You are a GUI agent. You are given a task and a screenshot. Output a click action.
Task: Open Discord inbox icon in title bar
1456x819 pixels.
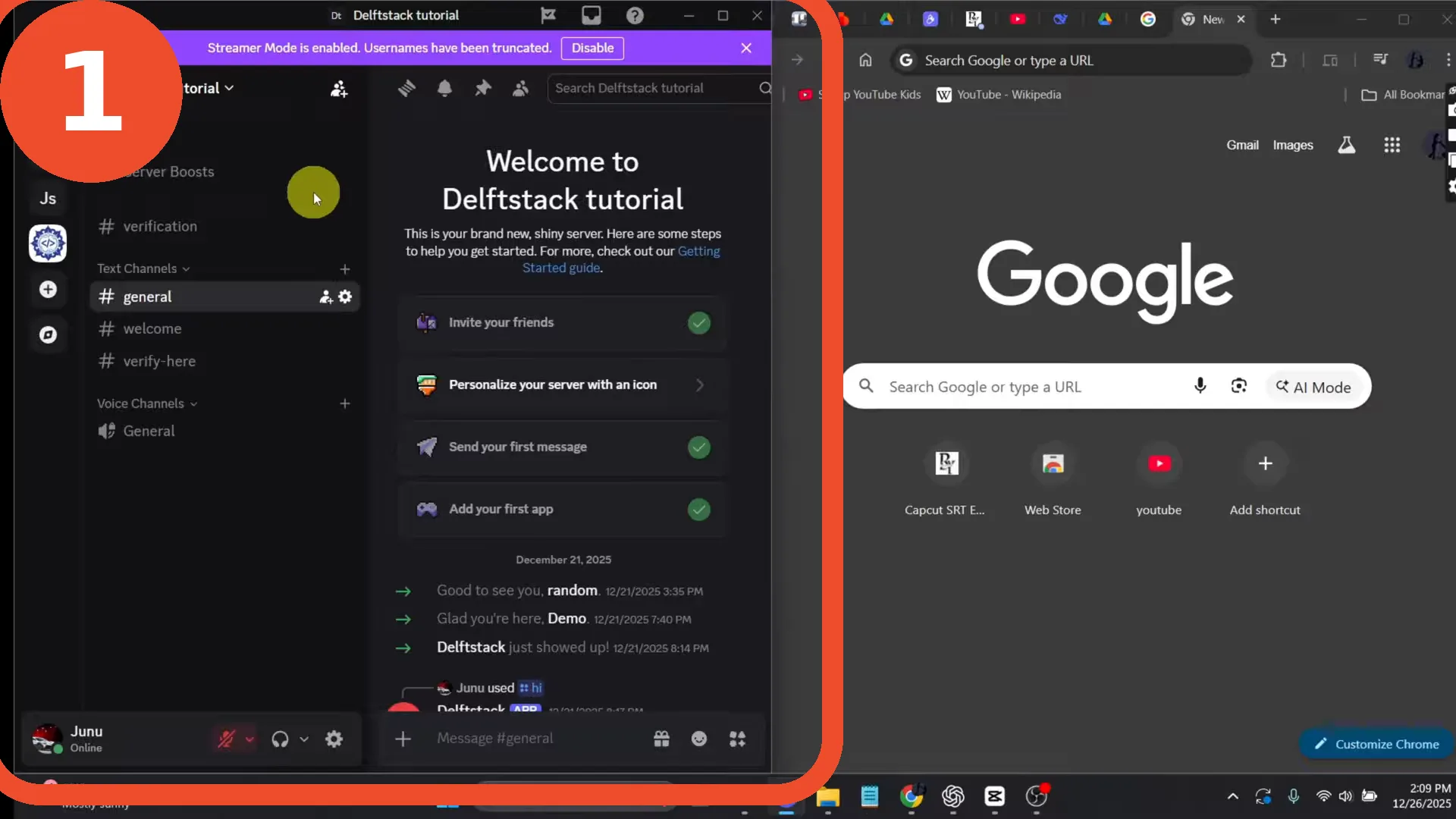pyautogui.click(x=591, y=15)
